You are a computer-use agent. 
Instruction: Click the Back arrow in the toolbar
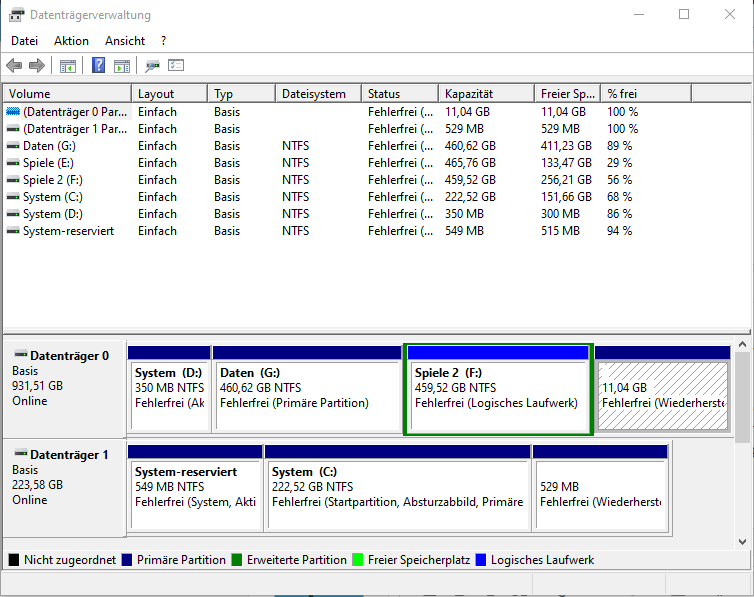[x=14, y=66]
